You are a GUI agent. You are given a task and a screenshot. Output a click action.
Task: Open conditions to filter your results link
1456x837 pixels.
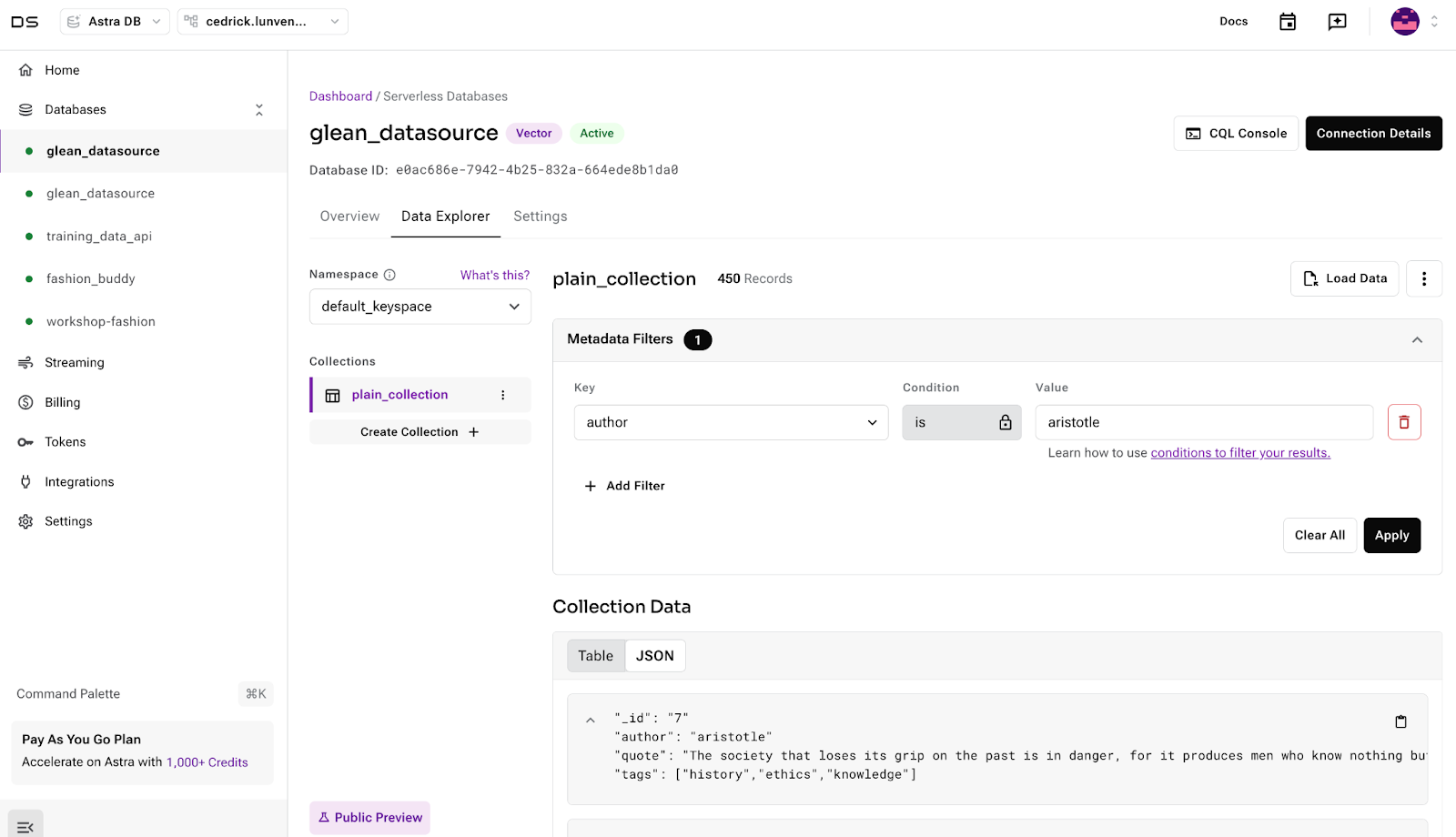[1240, 453]
